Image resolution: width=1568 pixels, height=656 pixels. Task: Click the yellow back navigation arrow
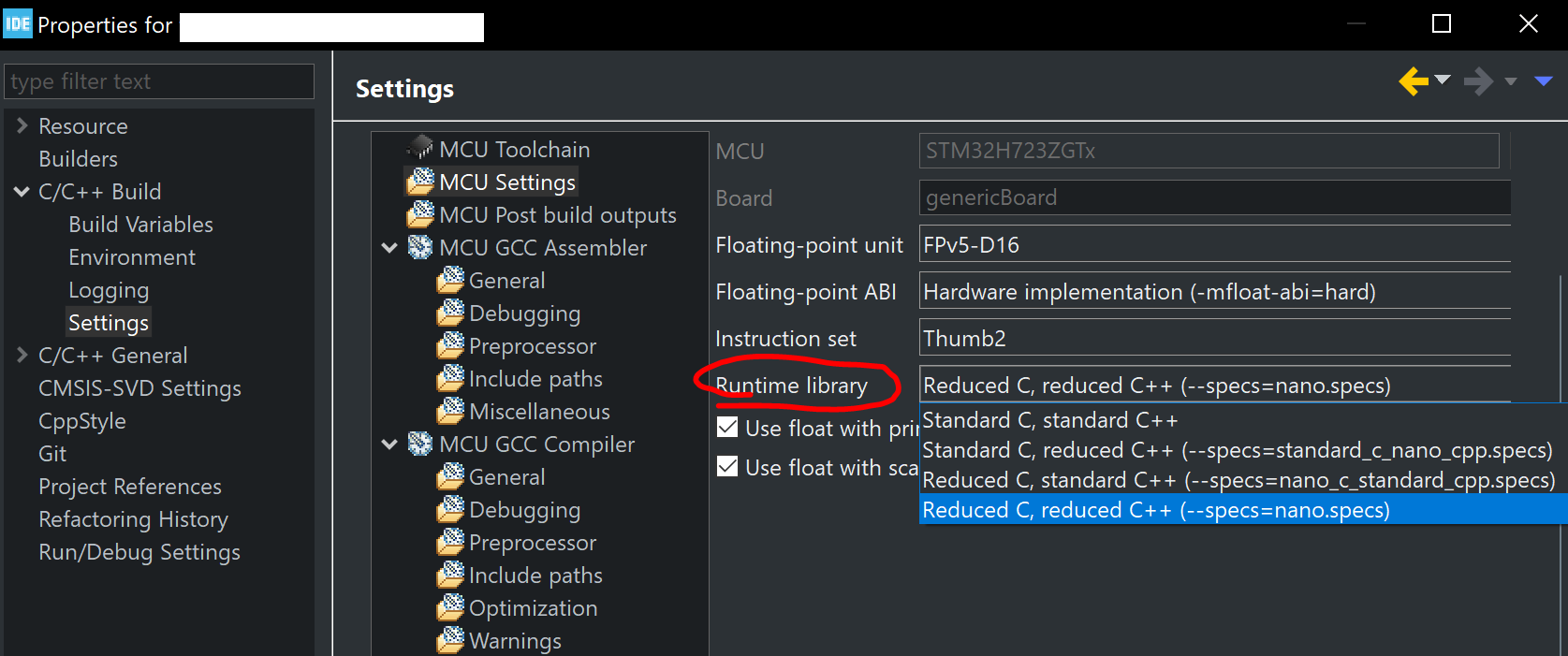tap(1412, 81)
